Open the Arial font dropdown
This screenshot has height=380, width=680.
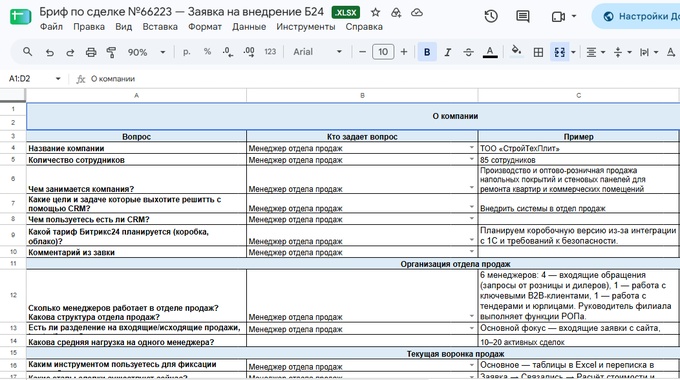(x=317, y=52)
